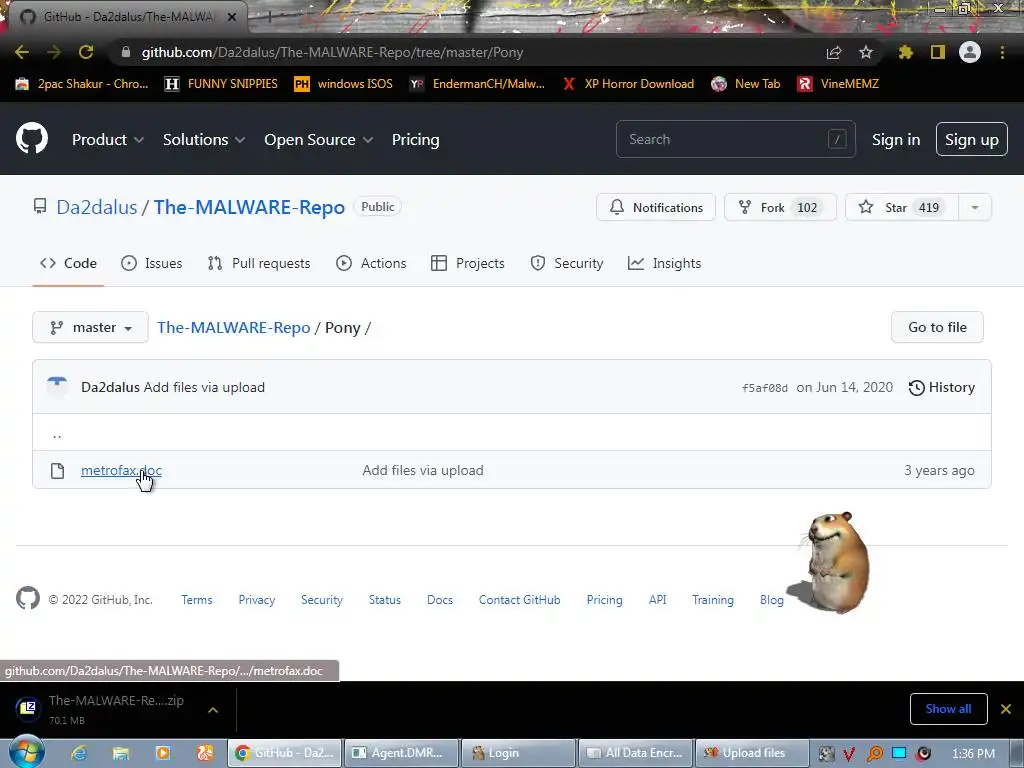Viewport: 1024px width, 768px height.
Task: Expand options for downloaded zip file
Action: 213,710
